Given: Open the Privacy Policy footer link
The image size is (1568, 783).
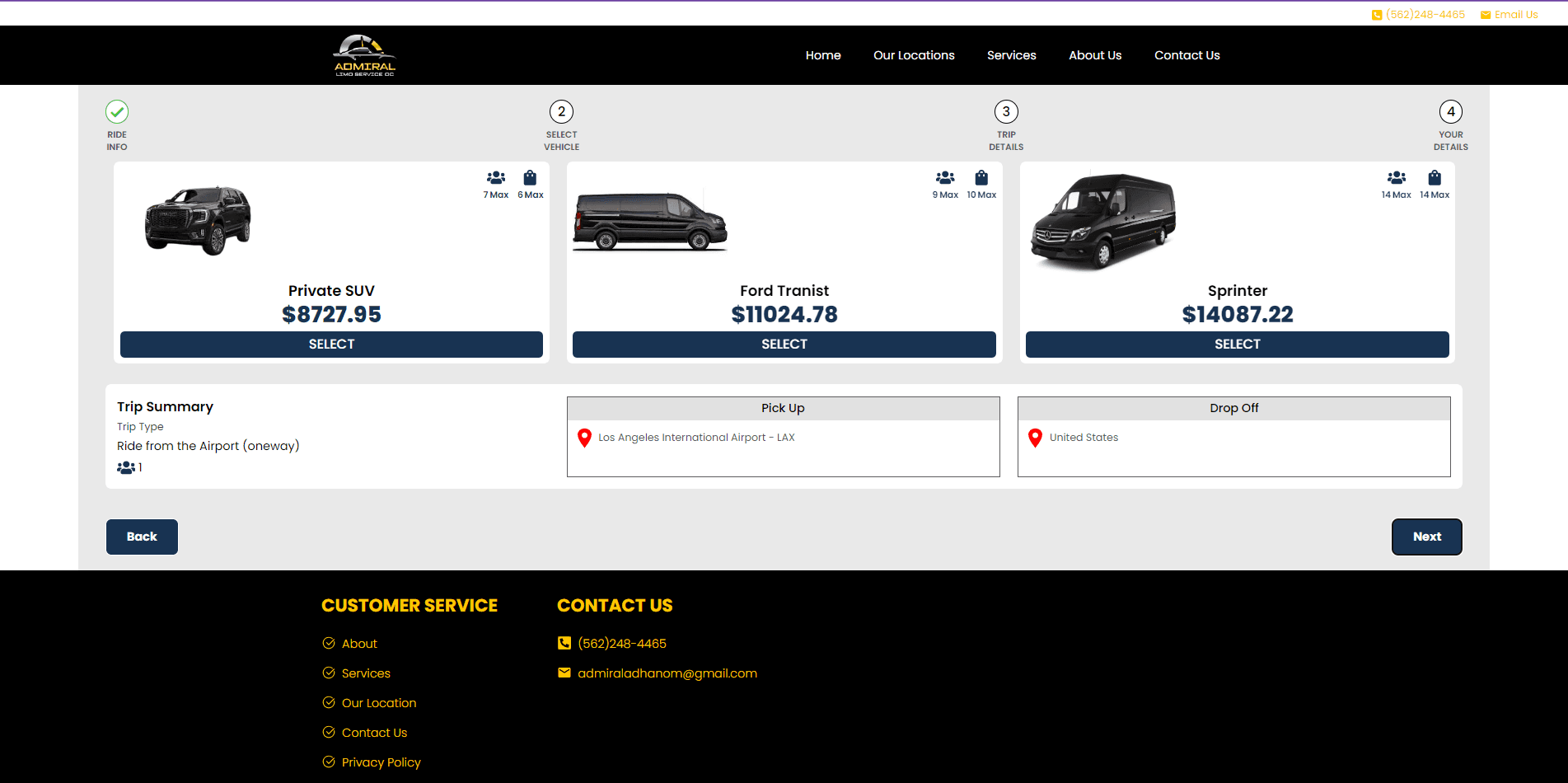Looking at the screenshot, I should point(381,762).
